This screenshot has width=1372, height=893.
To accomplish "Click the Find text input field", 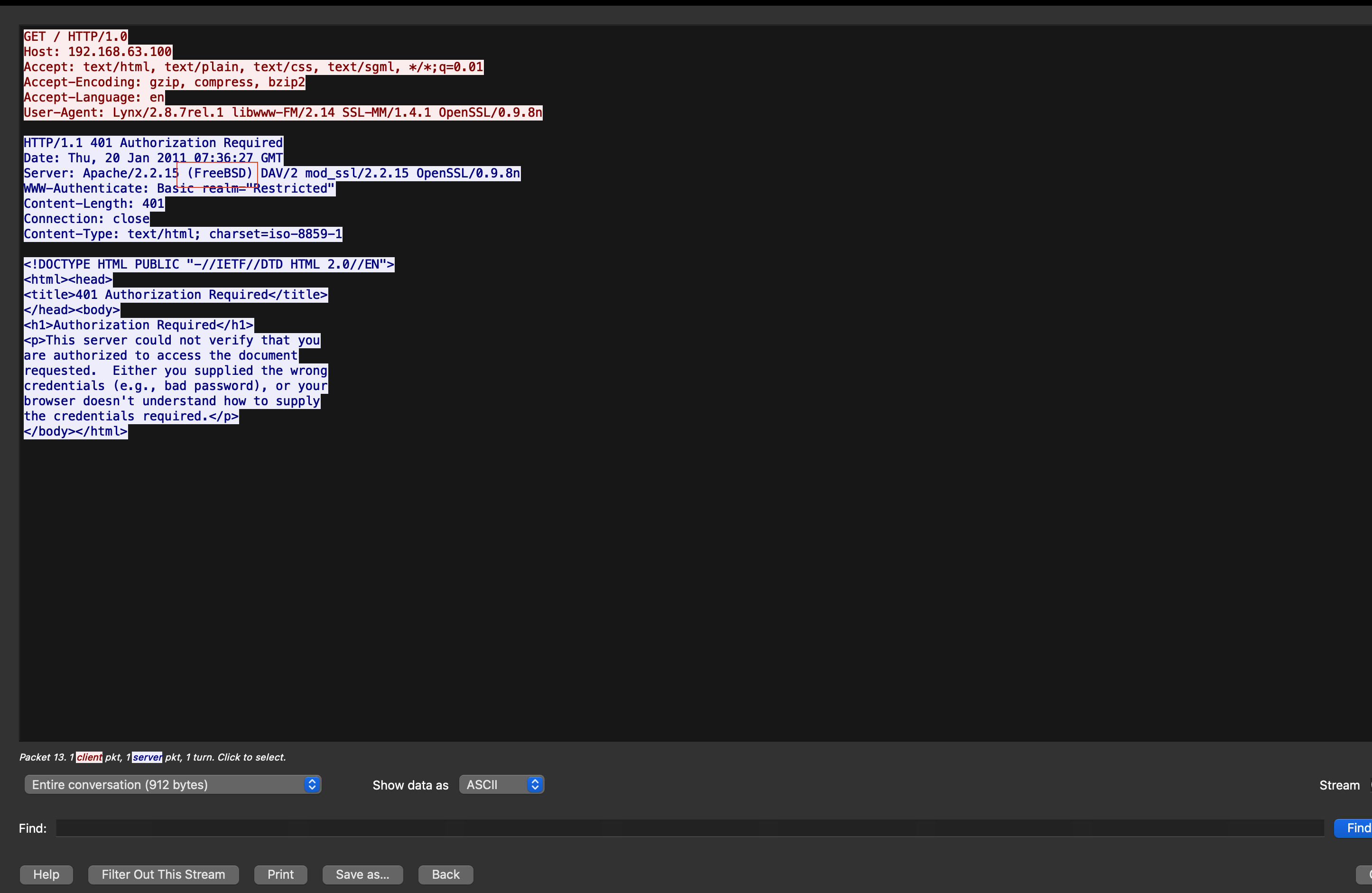I will [689, 828].
